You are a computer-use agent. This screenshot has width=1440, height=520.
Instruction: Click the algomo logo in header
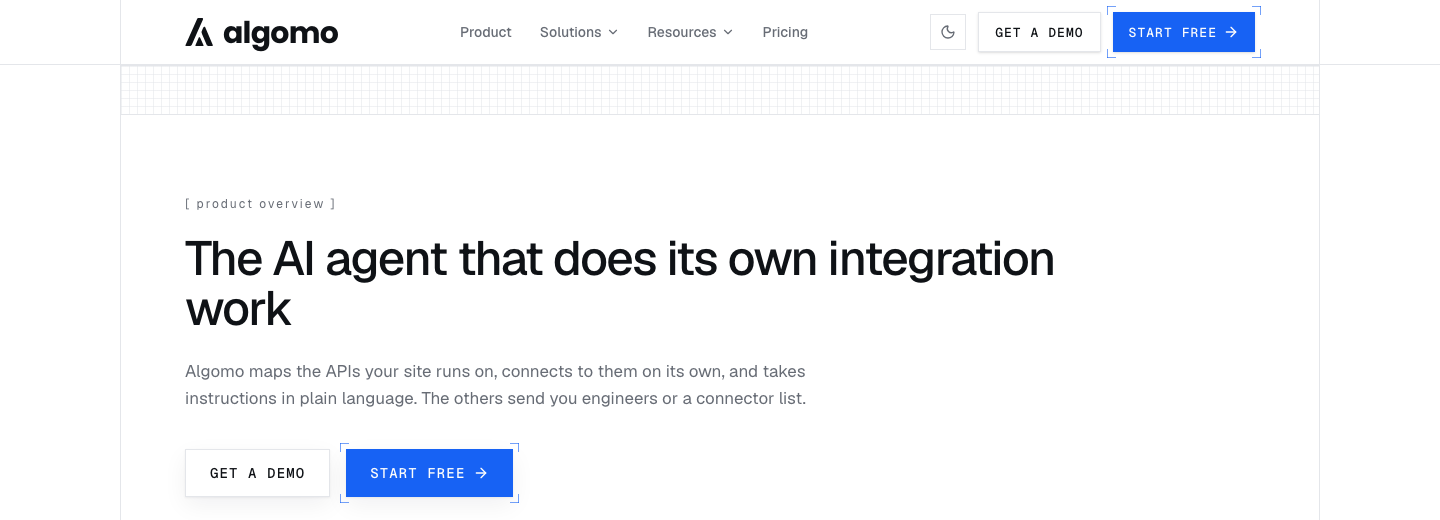click(262, 33)
